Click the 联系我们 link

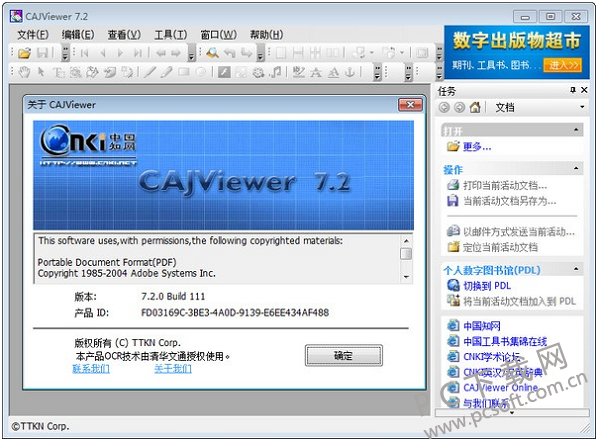91,368
